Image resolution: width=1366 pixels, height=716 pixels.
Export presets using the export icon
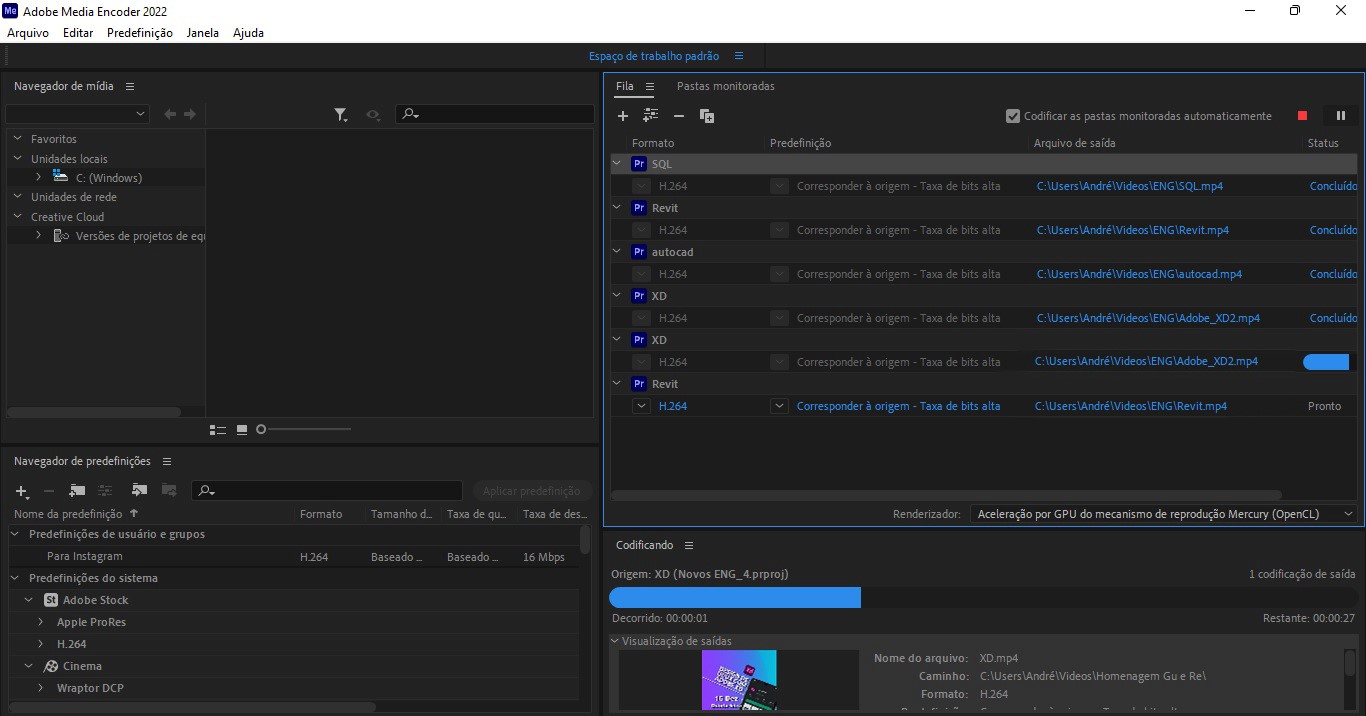coord(169,490)
